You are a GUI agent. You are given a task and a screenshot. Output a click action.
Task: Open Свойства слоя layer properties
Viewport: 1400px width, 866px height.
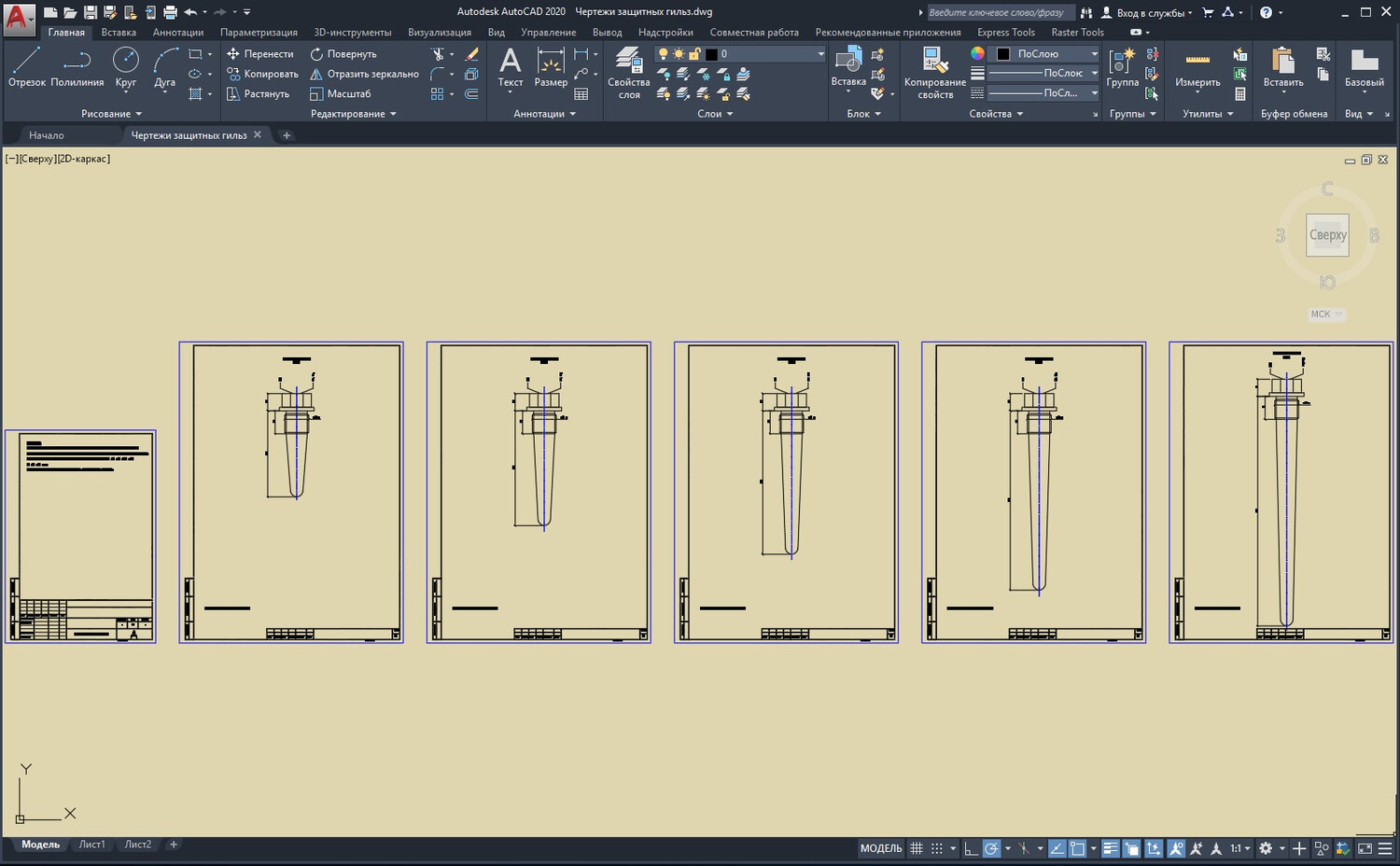tap(628, 73)
